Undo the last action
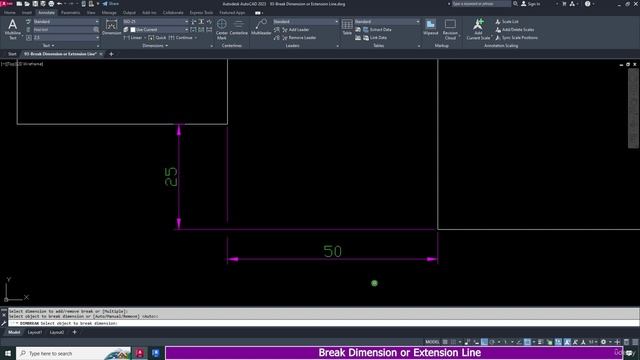The width and height of the screenshot is (640, 360). pos(60,4)
